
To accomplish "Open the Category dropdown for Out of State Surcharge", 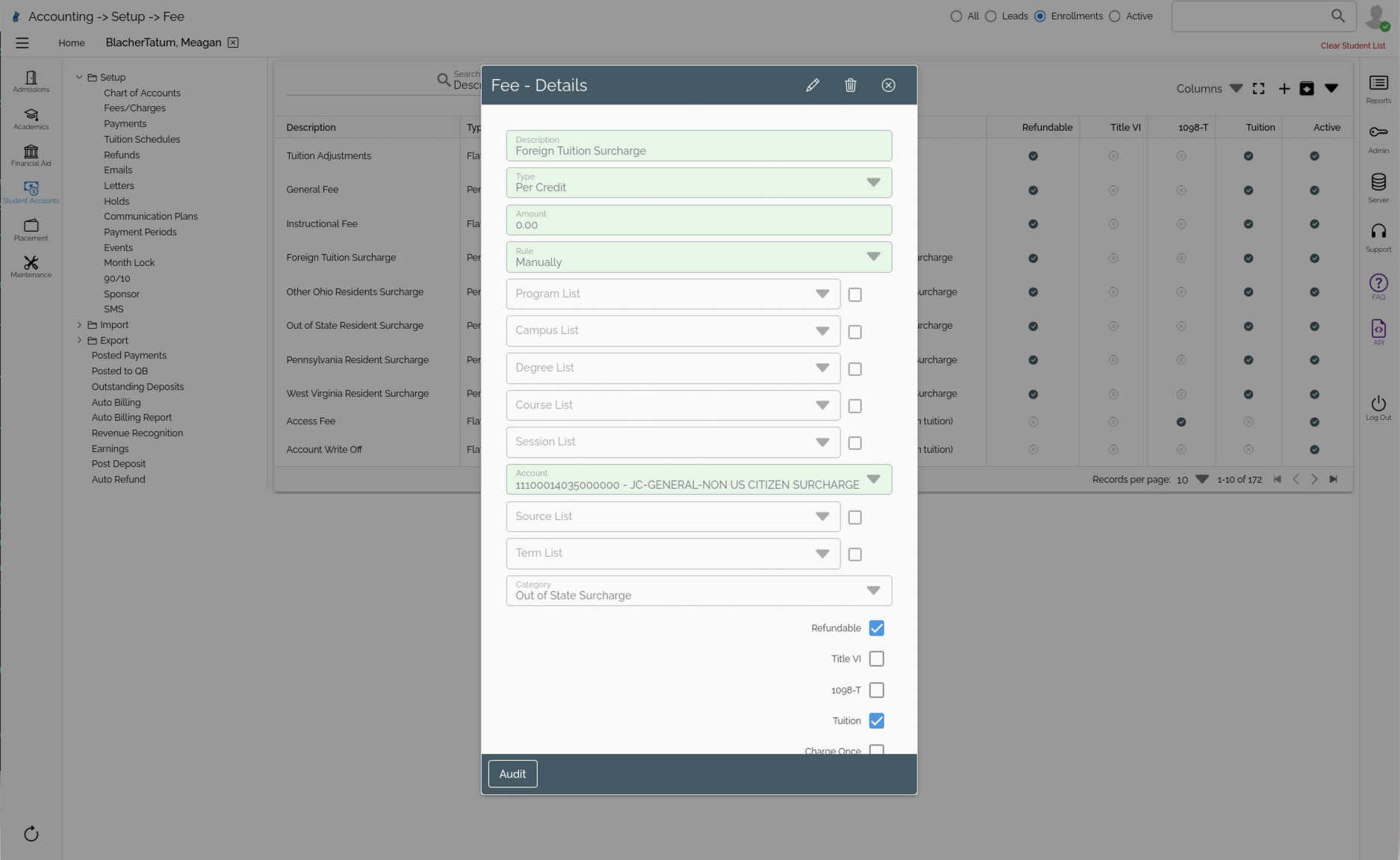I will click(873, 590).
